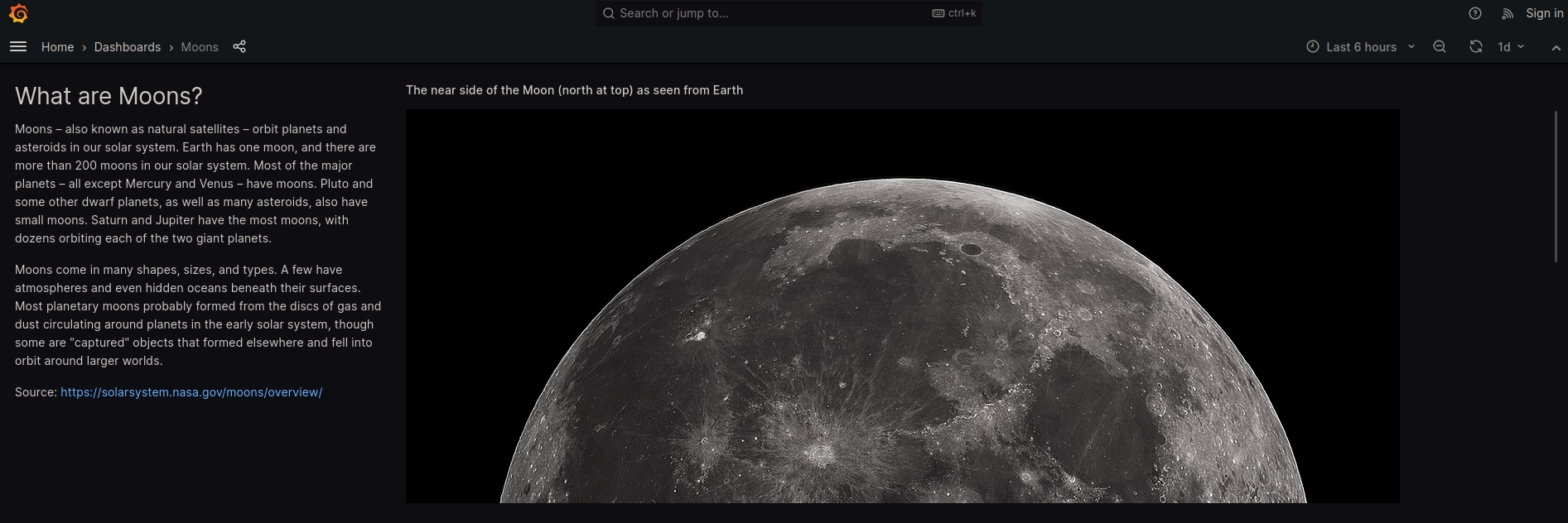Share the Moons dashboard
Screen dimensions: 1568x523
[x=239, y=46]
